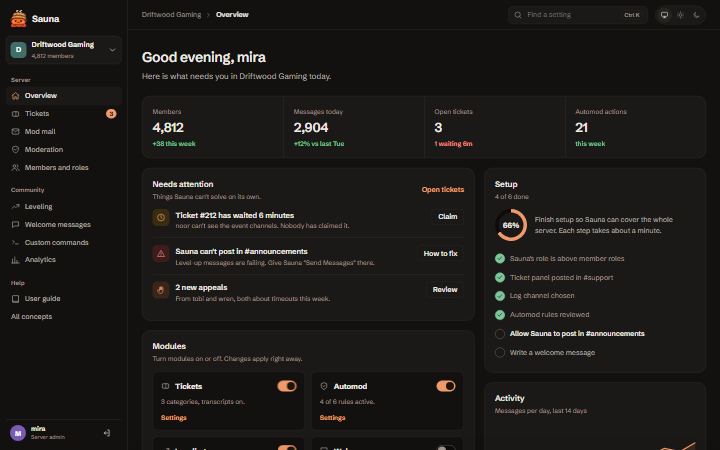Review the 2 new appeals
Screen dimensions: 720x450
[x=445, y=290]
